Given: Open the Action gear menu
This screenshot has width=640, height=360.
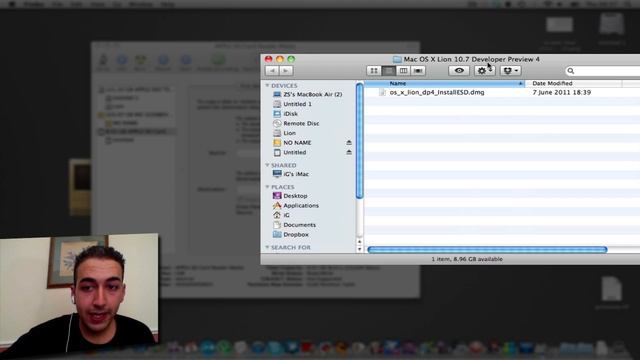Looking at the screenshot, I should [484, 71].
